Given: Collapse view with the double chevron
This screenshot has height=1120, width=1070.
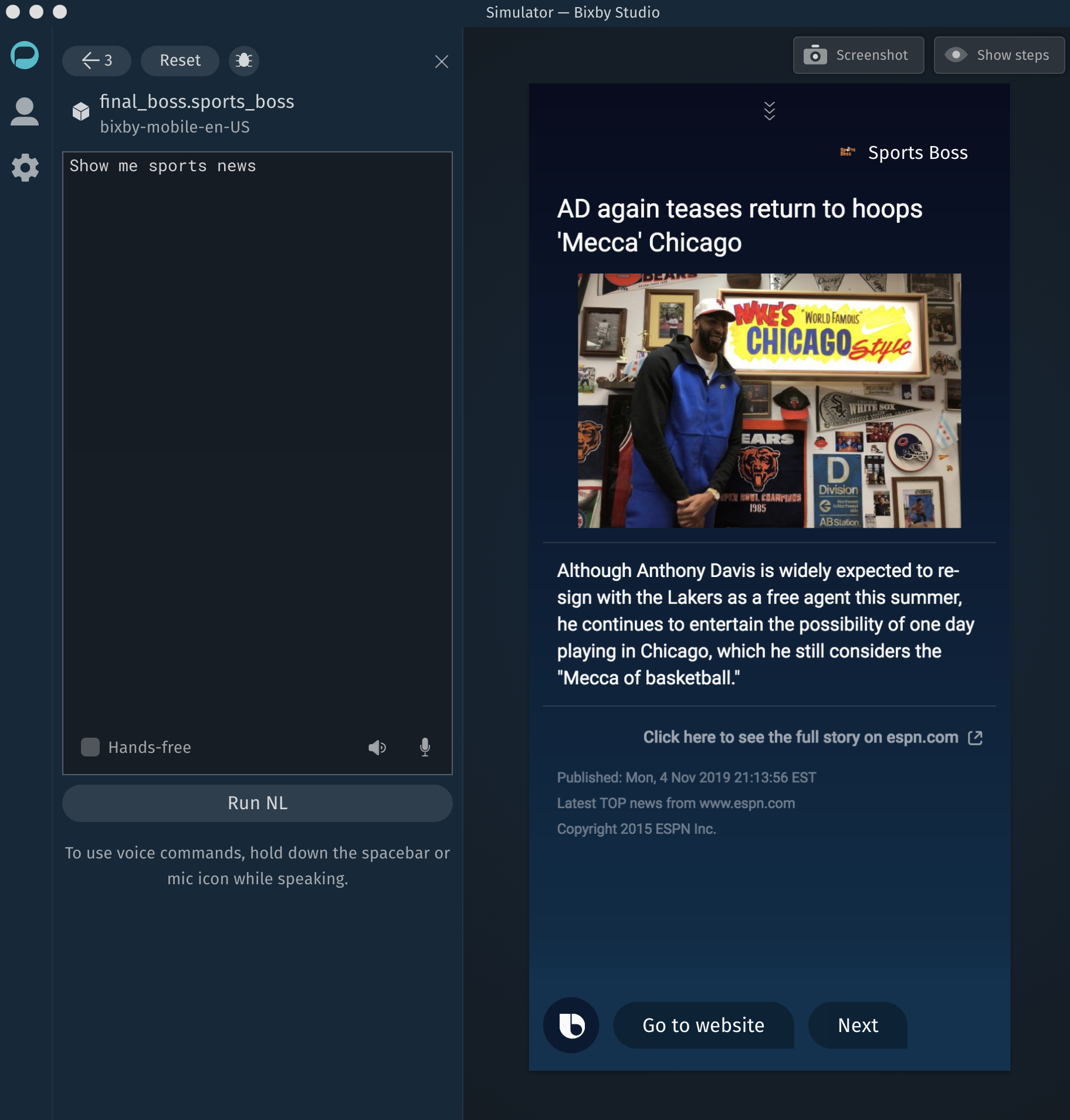Looking at the screenshot, I should click(x=770, y=110).
